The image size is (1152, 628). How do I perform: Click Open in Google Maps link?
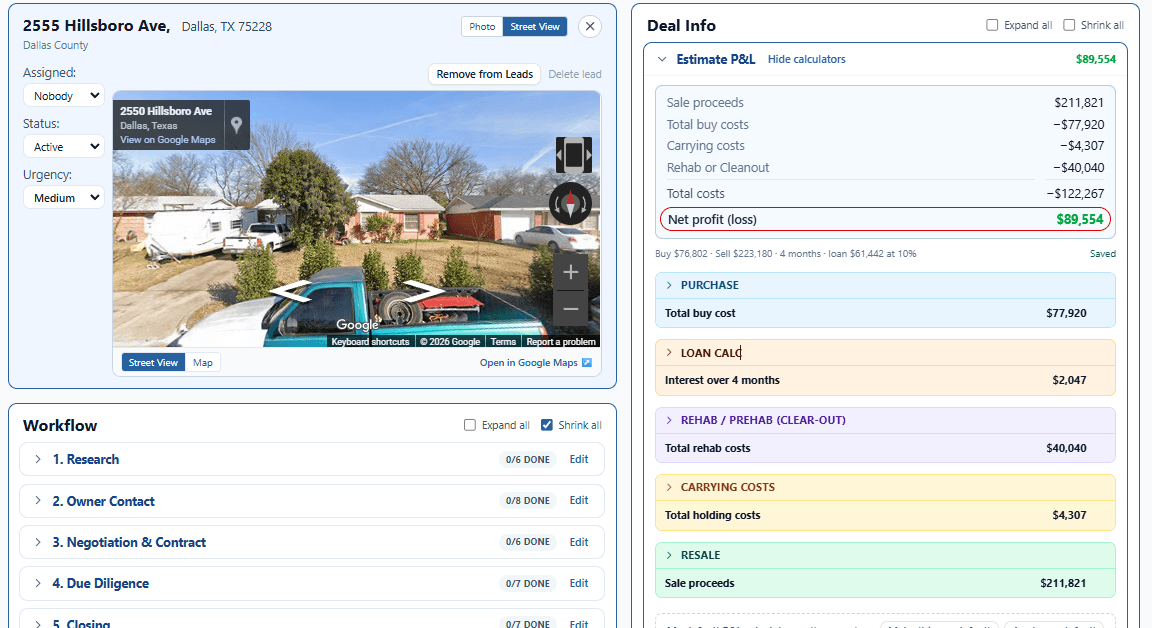529,363
